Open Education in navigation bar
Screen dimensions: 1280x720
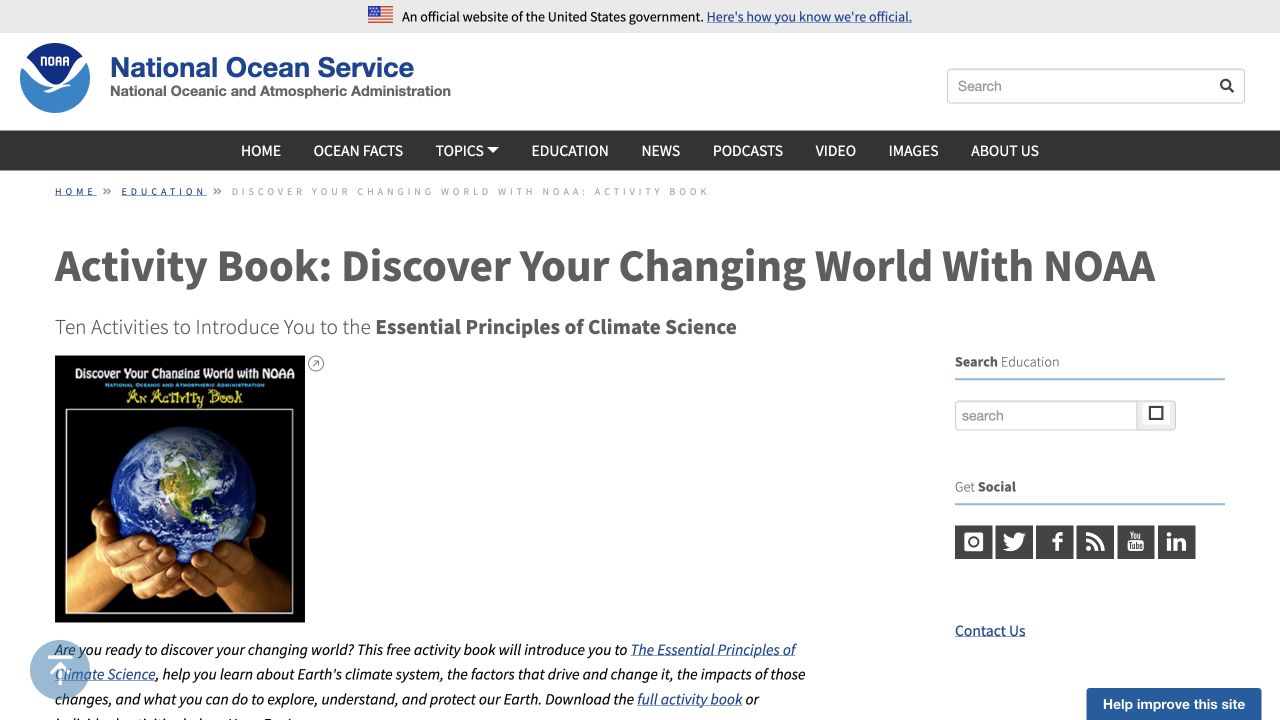click(570, 151)
